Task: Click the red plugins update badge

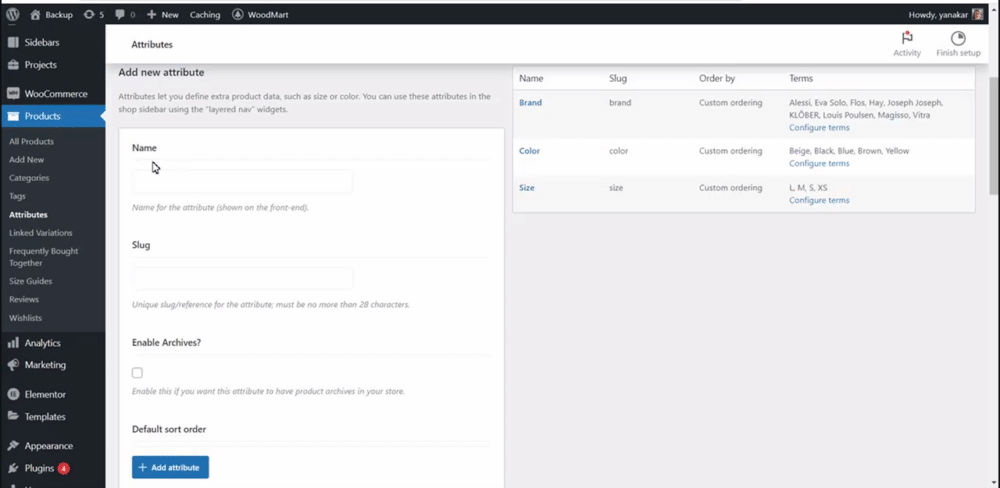Action: point(63,468)
